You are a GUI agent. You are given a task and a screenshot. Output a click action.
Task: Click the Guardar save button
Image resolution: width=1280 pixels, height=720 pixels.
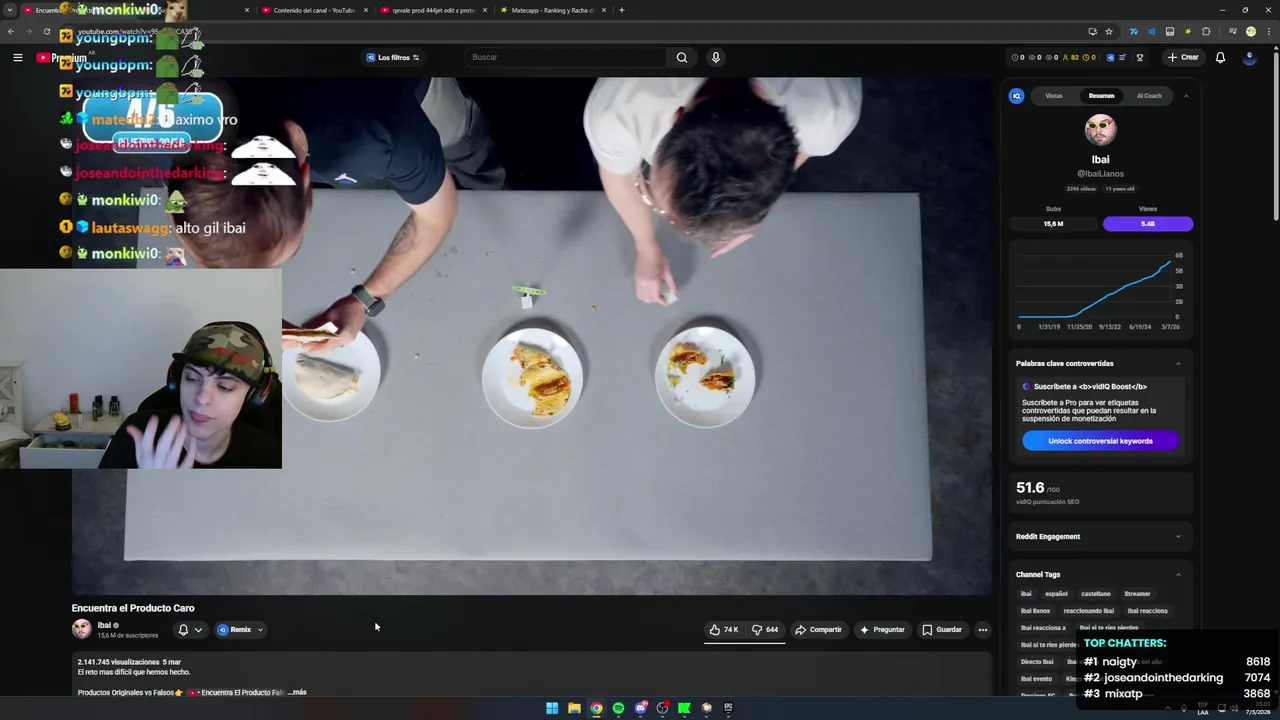pyautogui.click(x=942, y=630)
